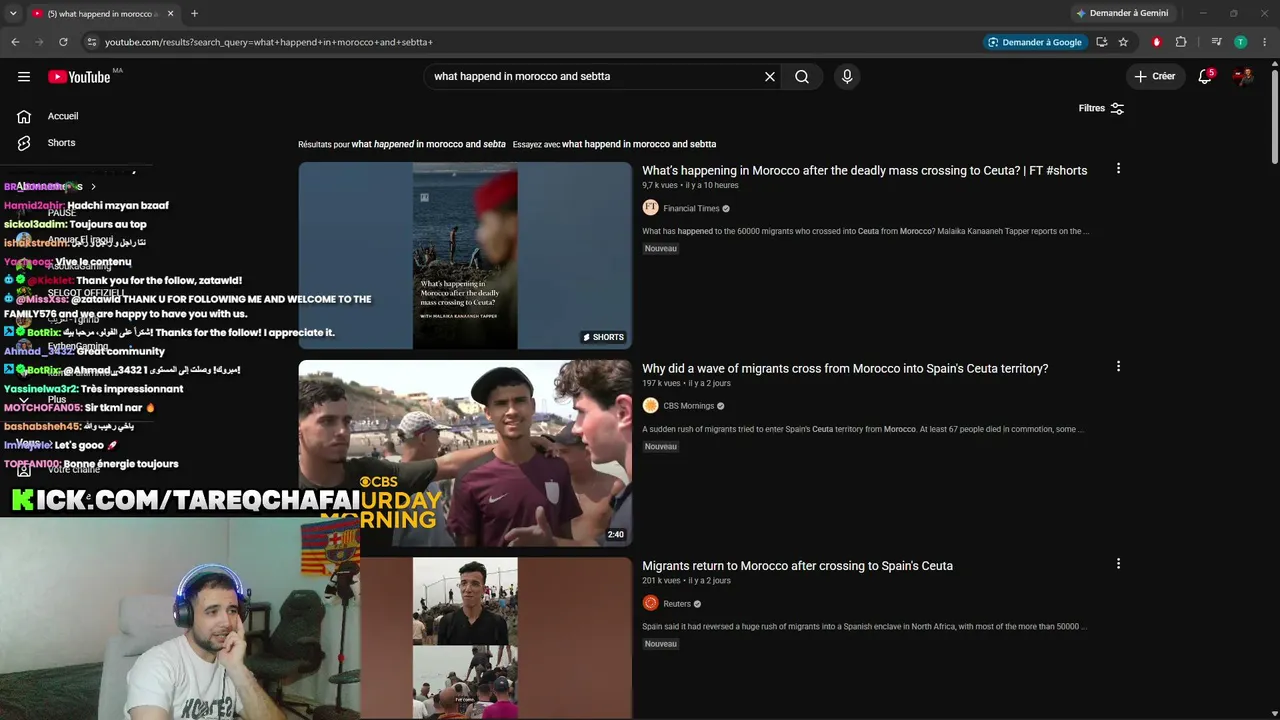
Task: Go forward one page in the browser
Action: (x=39, y=42)
